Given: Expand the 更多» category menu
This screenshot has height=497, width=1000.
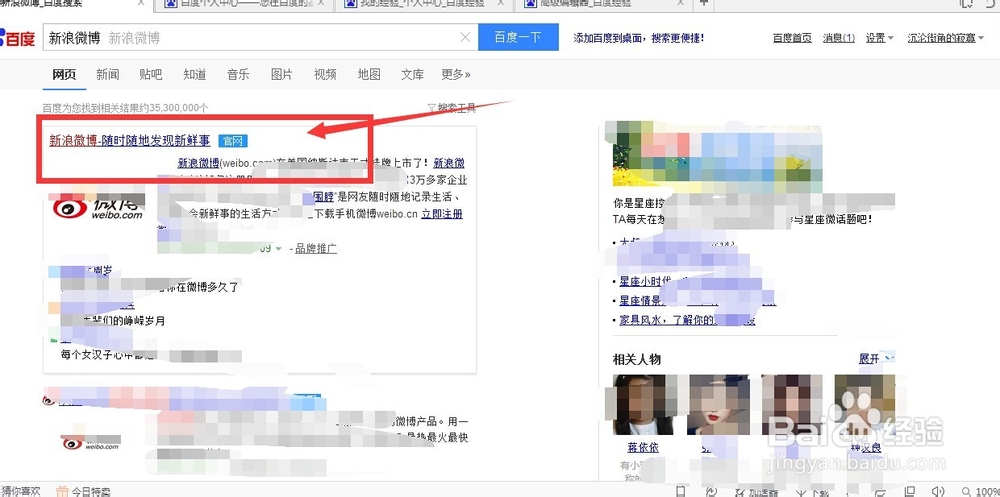Looking at the screenshot, I should click(x=456, y=75).
